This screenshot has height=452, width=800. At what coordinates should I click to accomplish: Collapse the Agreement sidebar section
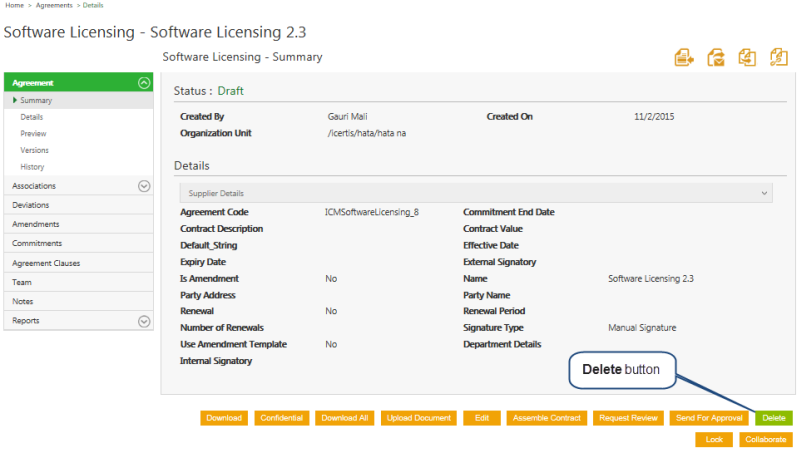144,83
